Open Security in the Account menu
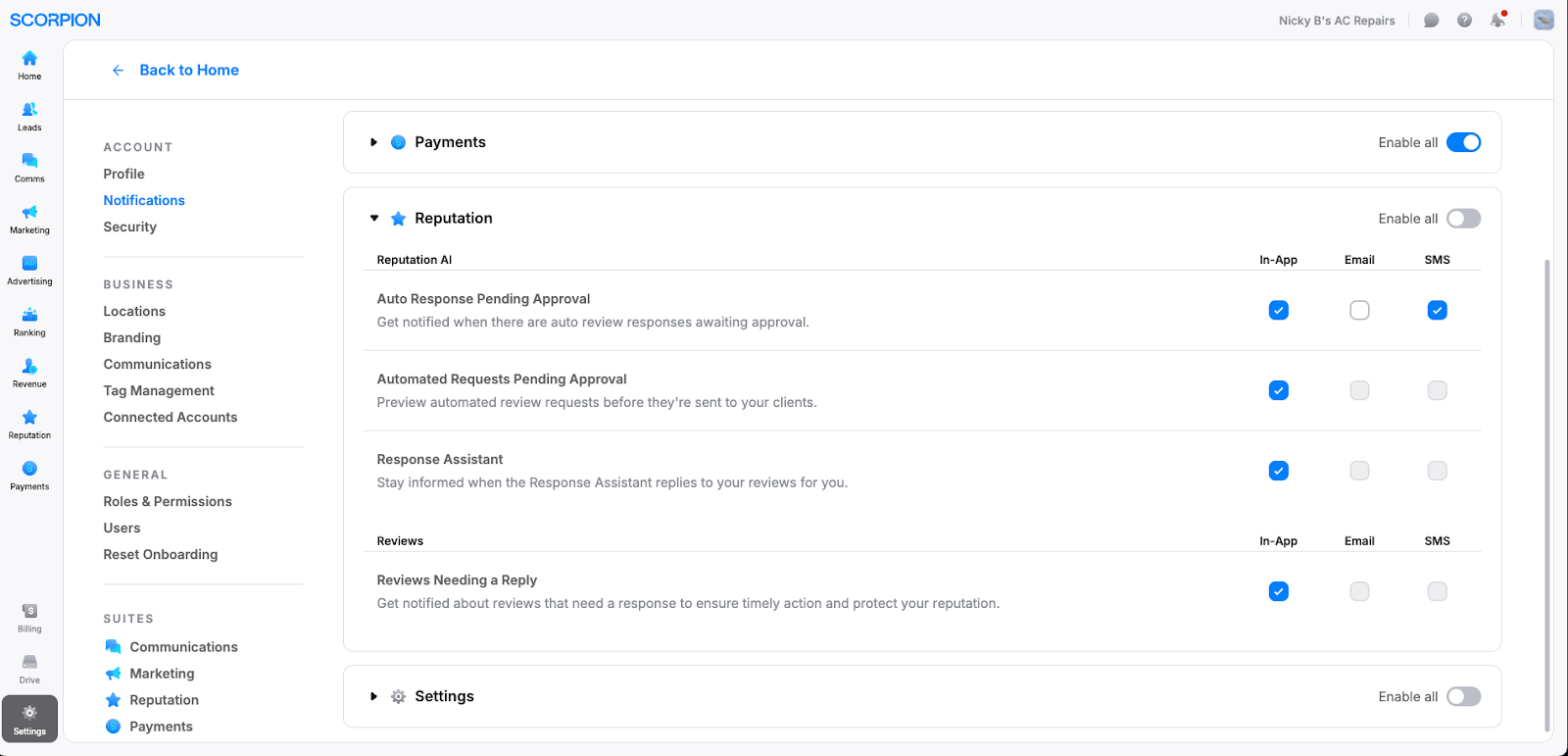This screenshot has height=756, width=1568. (129, 227)
